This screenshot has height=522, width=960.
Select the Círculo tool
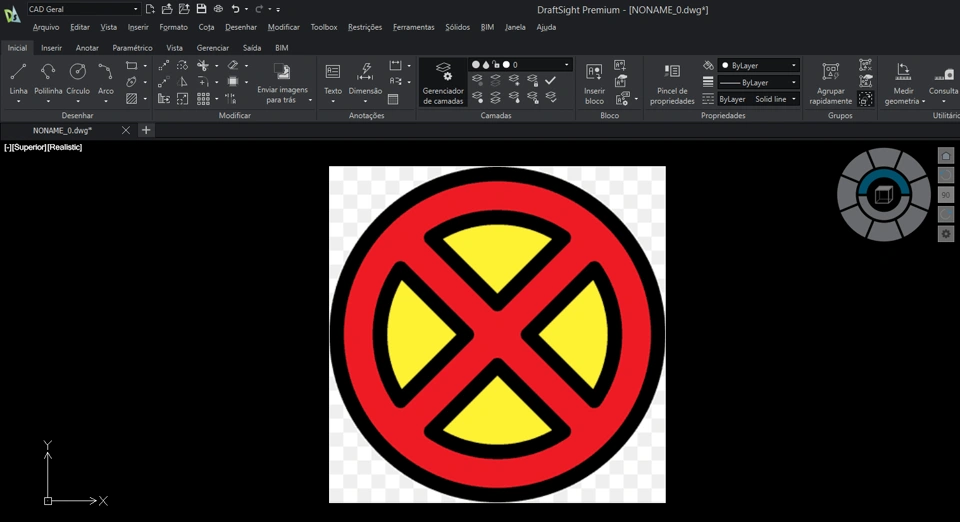click(x=78, y=79)
